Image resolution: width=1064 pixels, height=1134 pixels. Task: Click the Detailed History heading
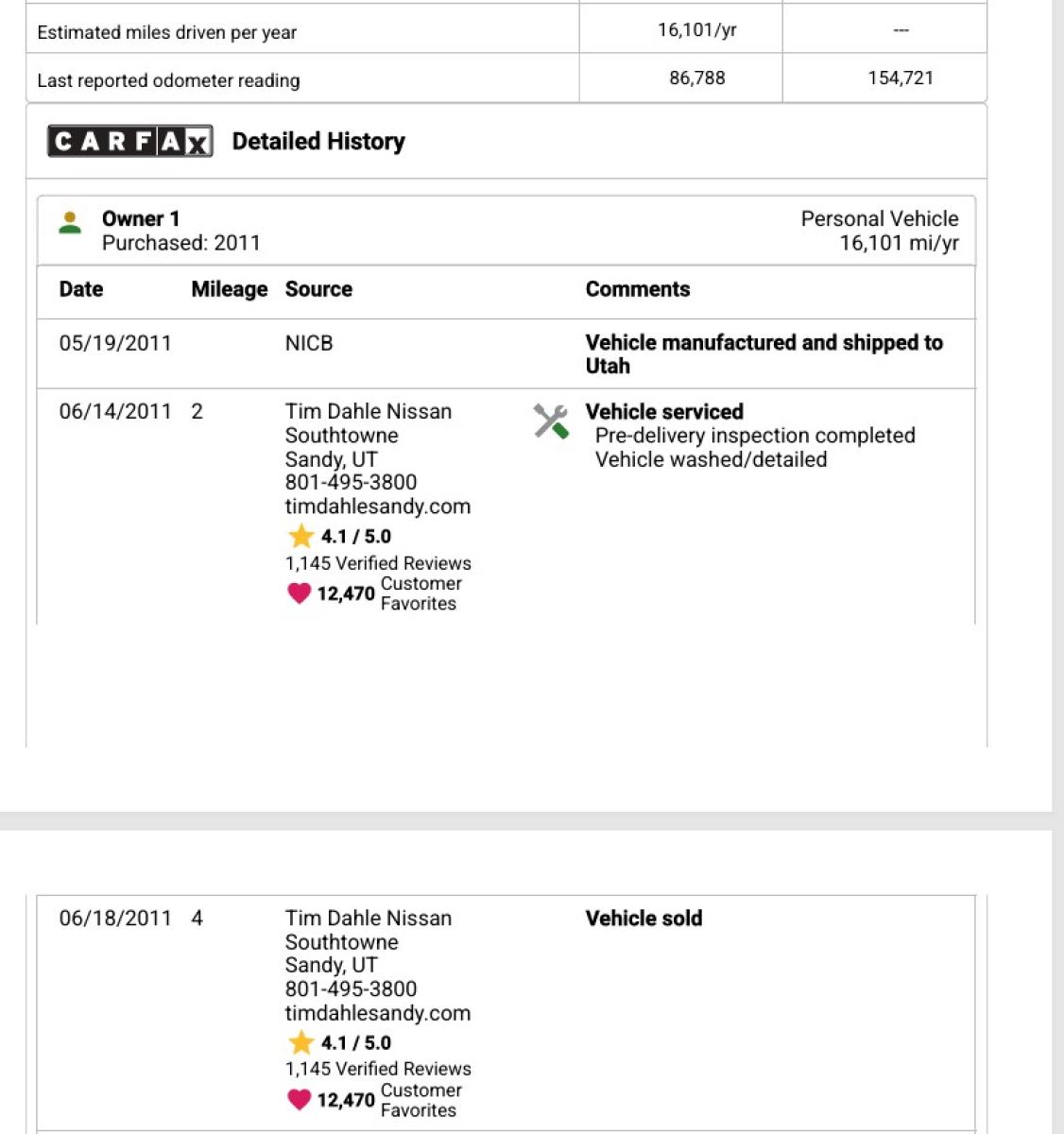click(318, 142)
